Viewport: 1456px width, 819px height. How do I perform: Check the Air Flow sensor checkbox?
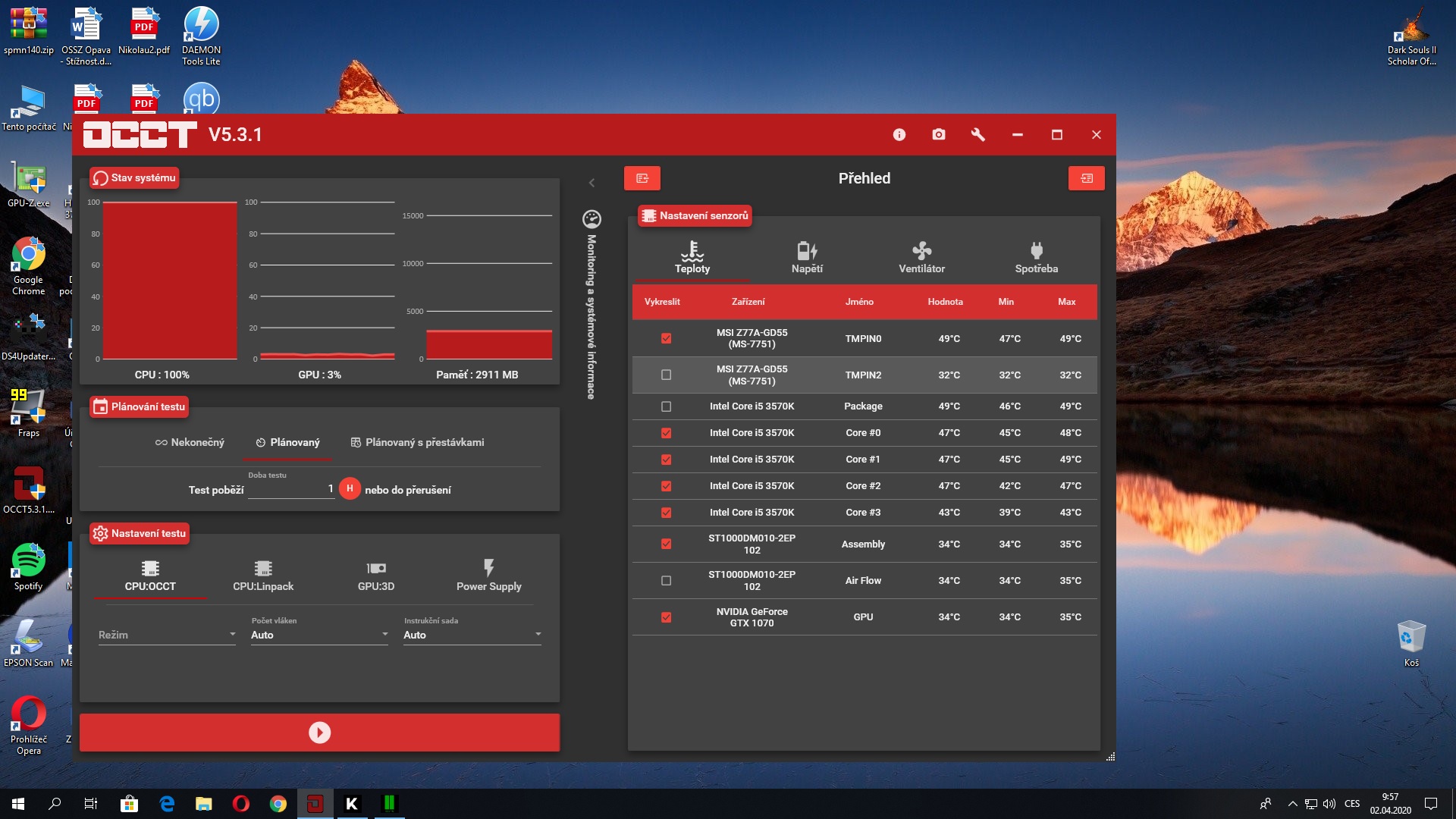point(666,581)
